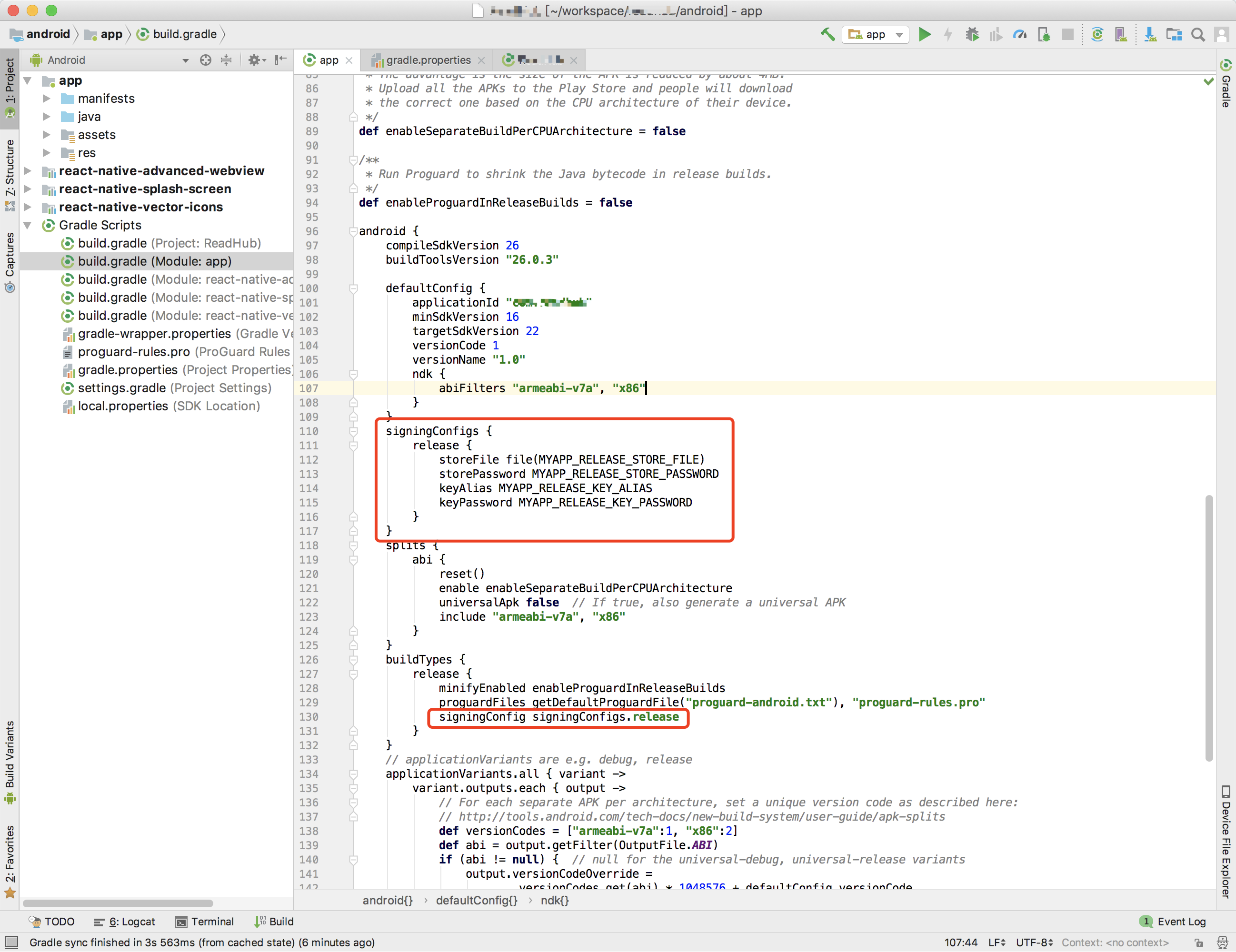Click UTF-8 encoding selector
Image resolution: width=1236 pixels, height=952 pixels.
(1034, 943)
